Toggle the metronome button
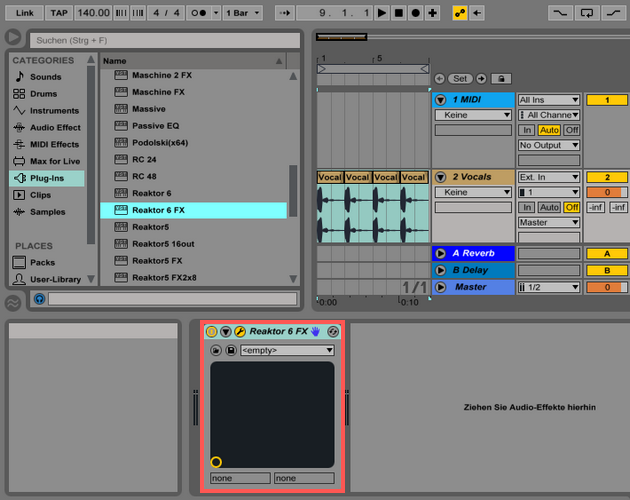Viewport: 630px width, 500px height. click(x=198, y=13)
